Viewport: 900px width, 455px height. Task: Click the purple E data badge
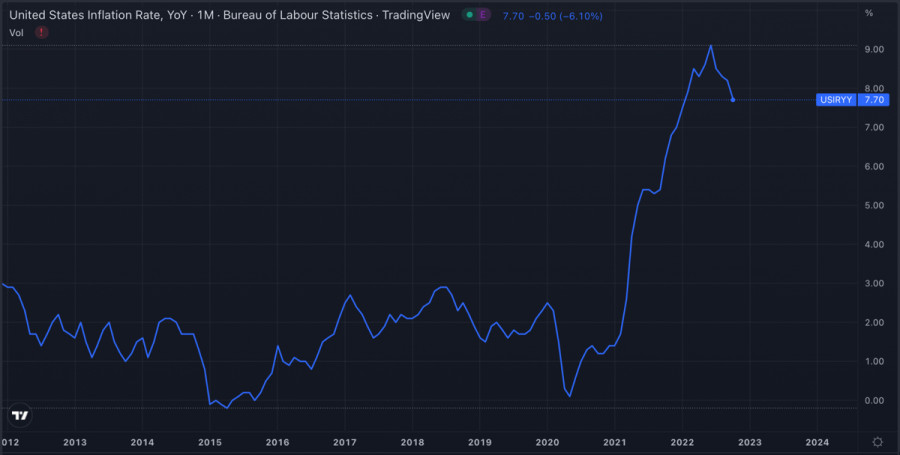pos(484,15)
